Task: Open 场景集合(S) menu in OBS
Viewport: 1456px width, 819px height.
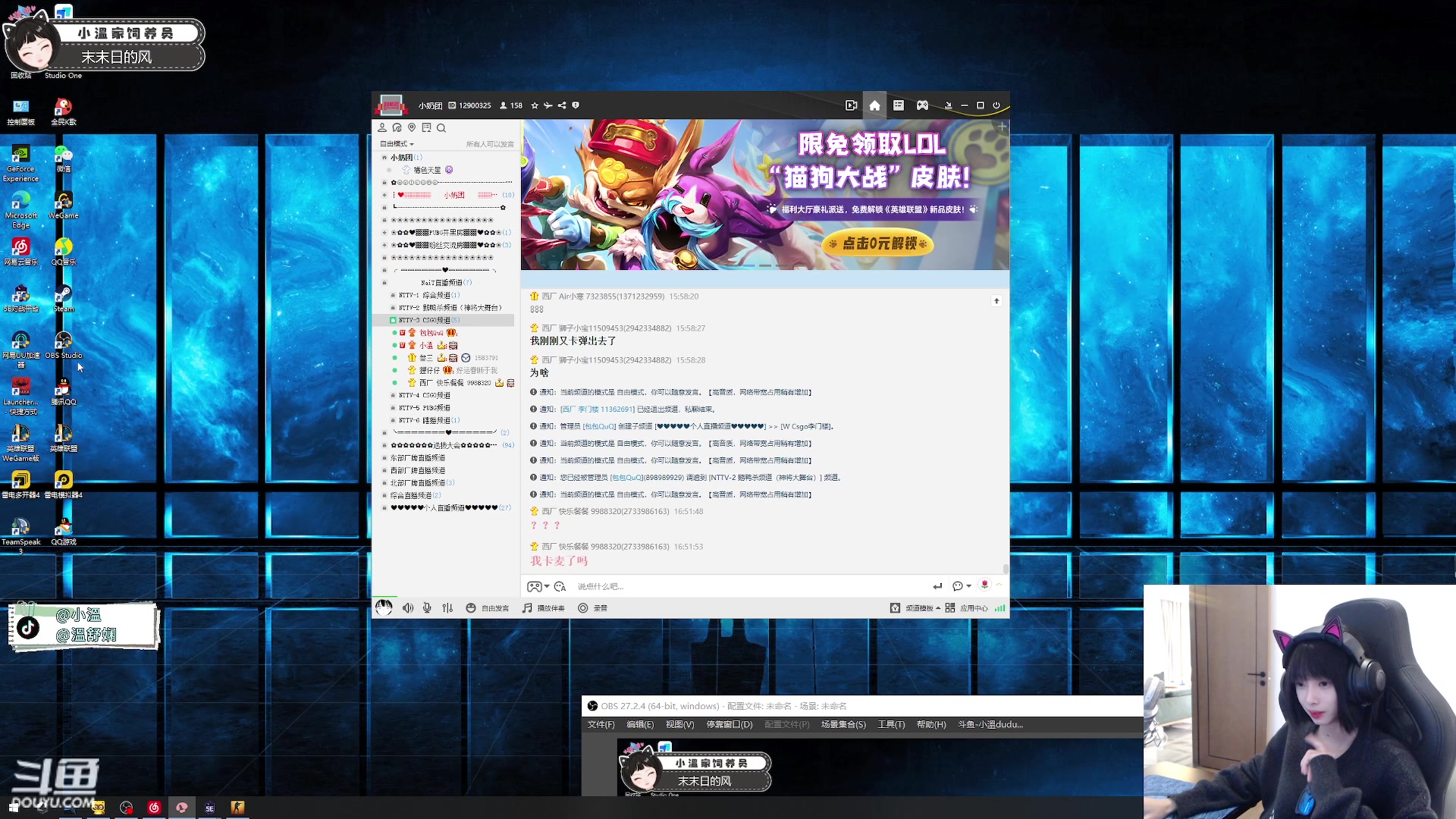Action: coord(843,724)
